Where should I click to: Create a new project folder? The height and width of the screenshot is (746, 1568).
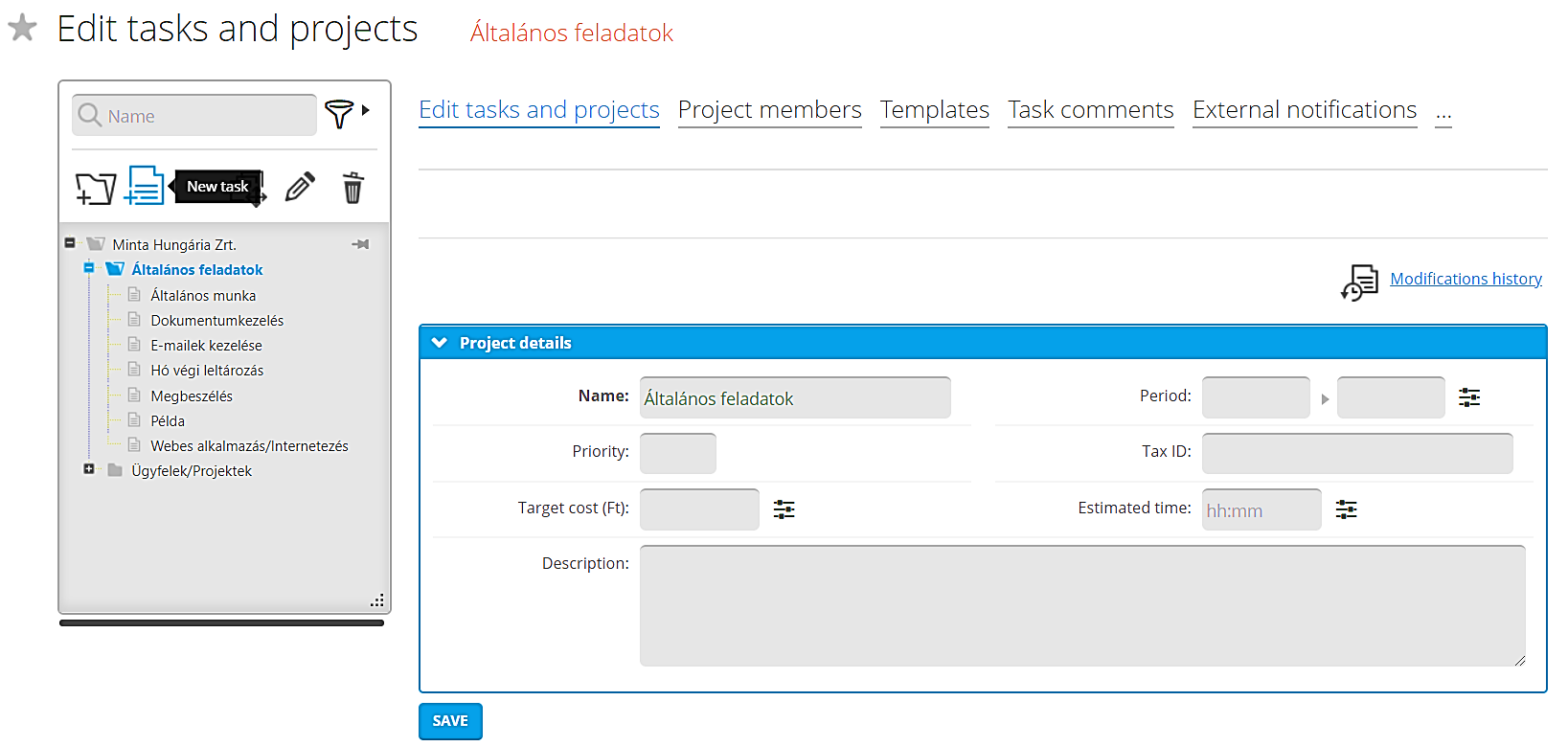pos(95,188)
